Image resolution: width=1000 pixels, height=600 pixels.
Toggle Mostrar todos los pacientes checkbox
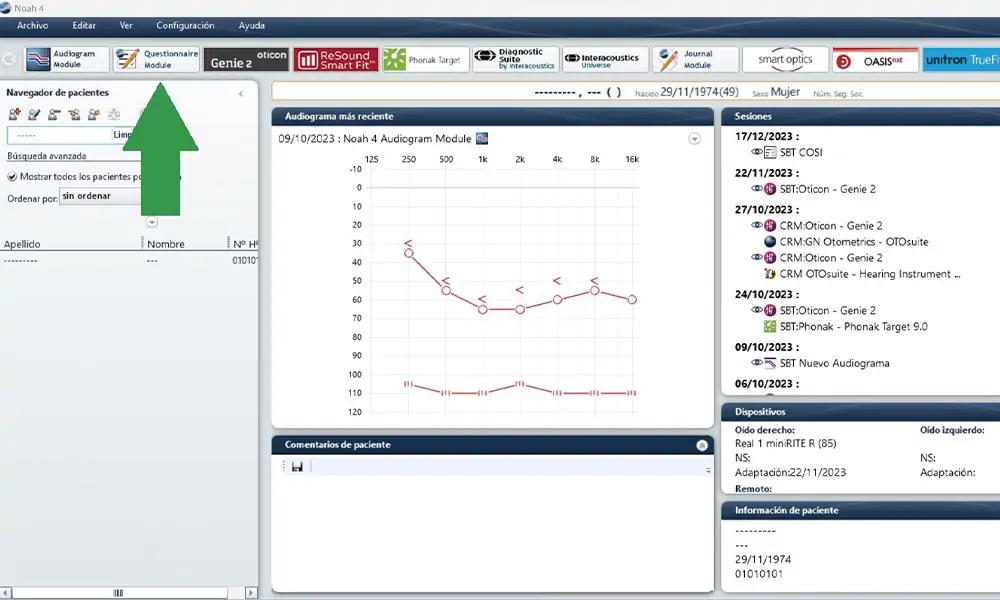pos(11,177)
